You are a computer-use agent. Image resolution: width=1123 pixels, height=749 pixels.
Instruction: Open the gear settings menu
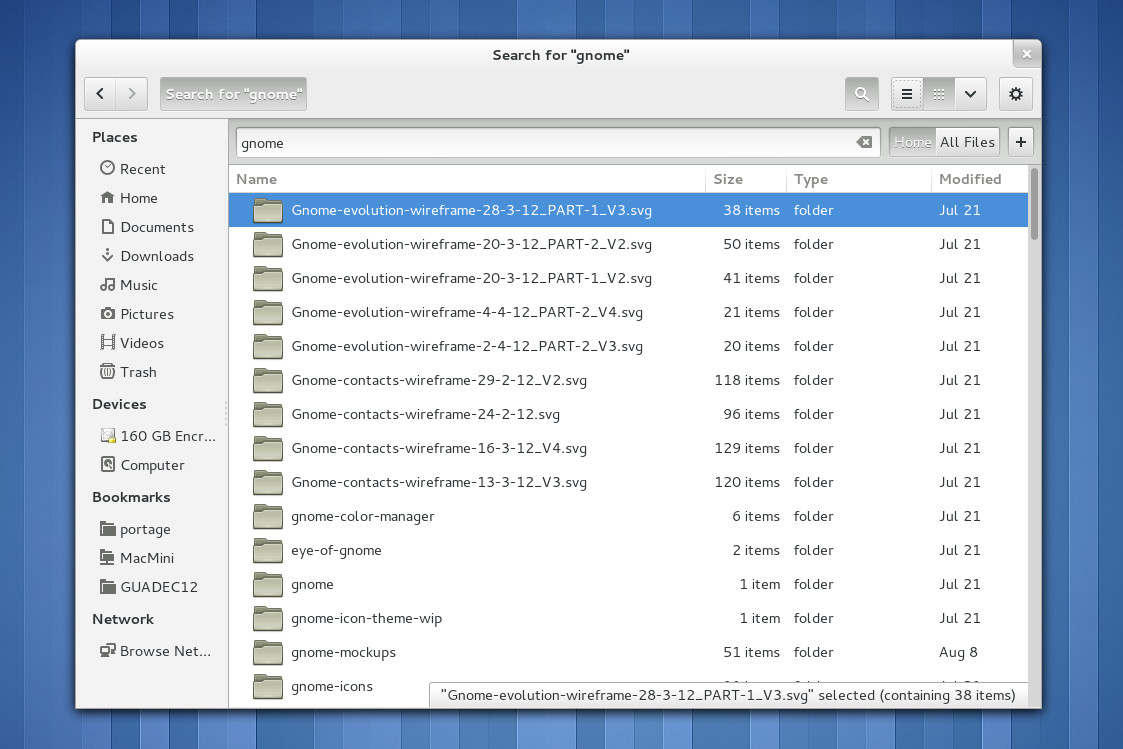(x=1016, y=94)
